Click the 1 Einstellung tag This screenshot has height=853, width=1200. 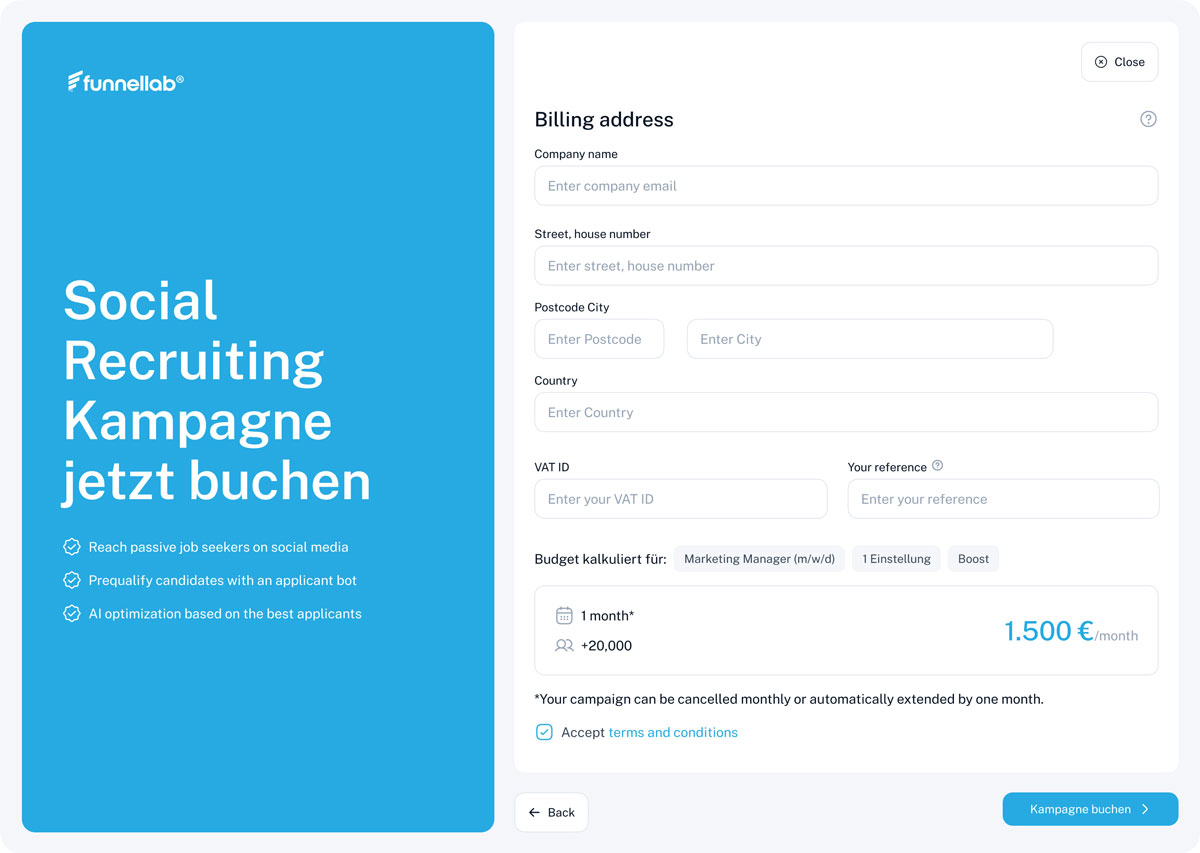point(896,559)
